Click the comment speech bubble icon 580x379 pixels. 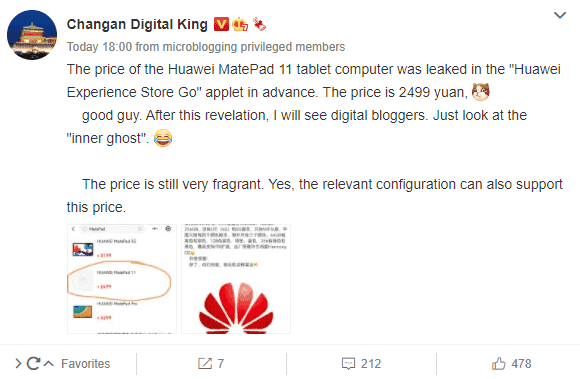[x=348, y=364]
